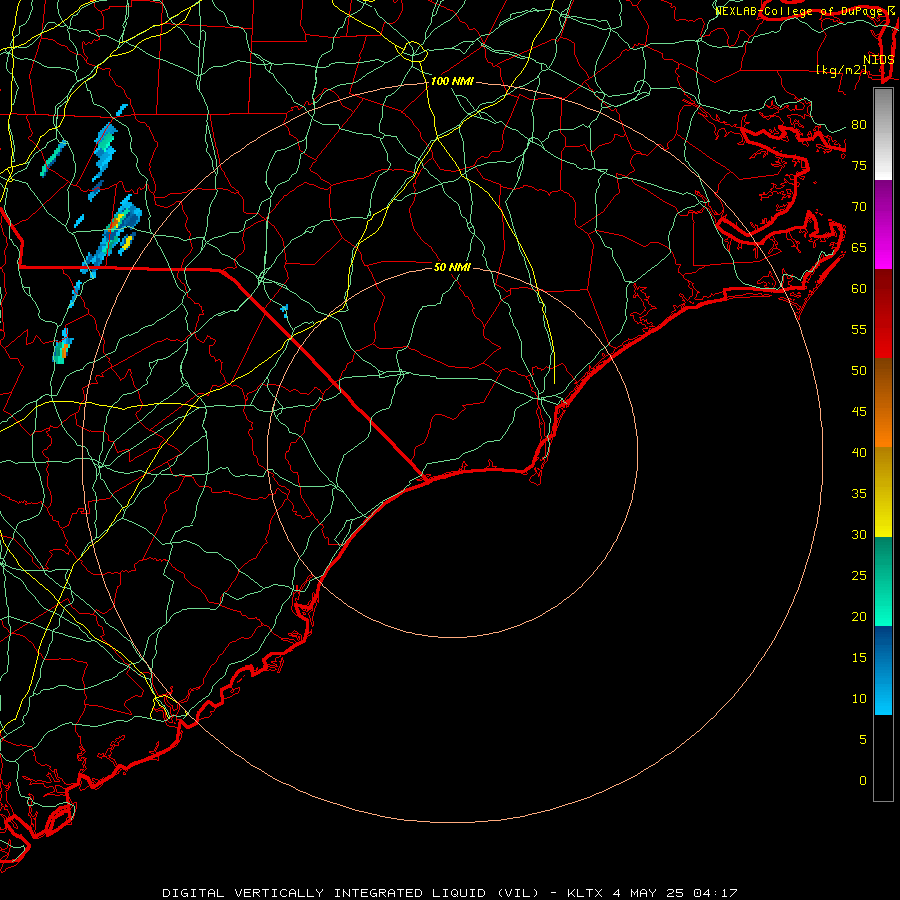
Task: Select the [kg/m2] units label
Action: [x=841, y=70]
